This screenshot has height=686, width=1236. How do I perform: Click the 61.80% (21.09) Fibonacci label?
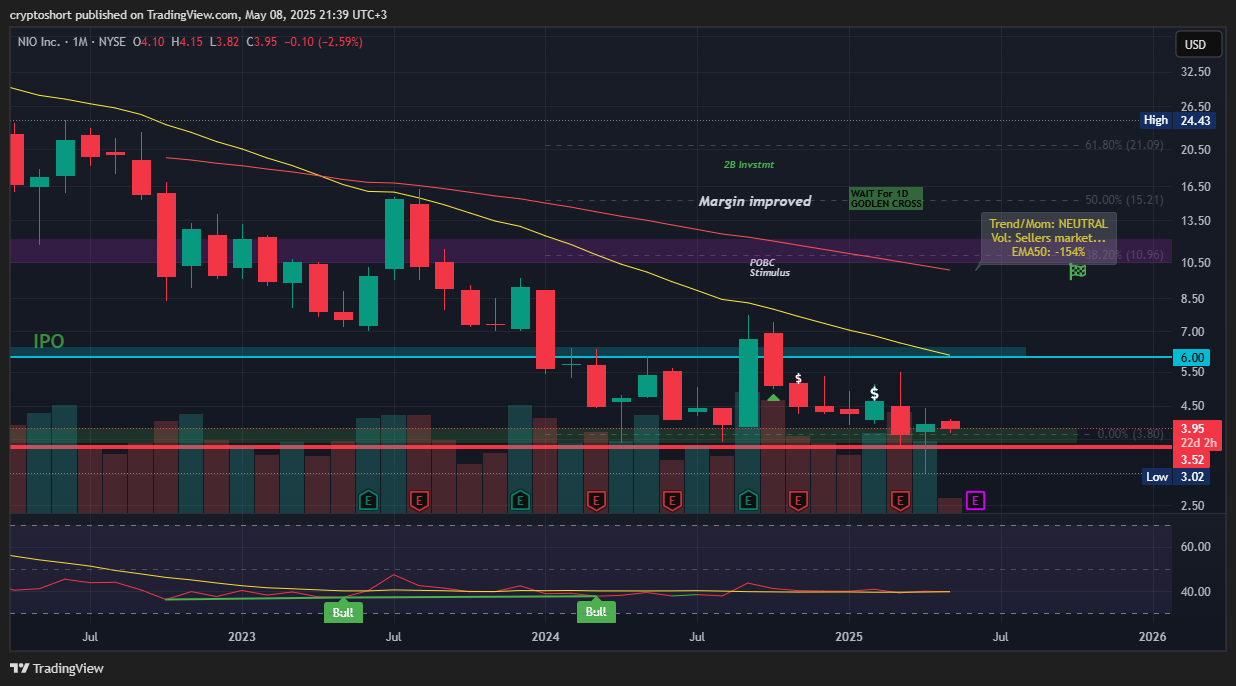click(x=1124, y=145)
